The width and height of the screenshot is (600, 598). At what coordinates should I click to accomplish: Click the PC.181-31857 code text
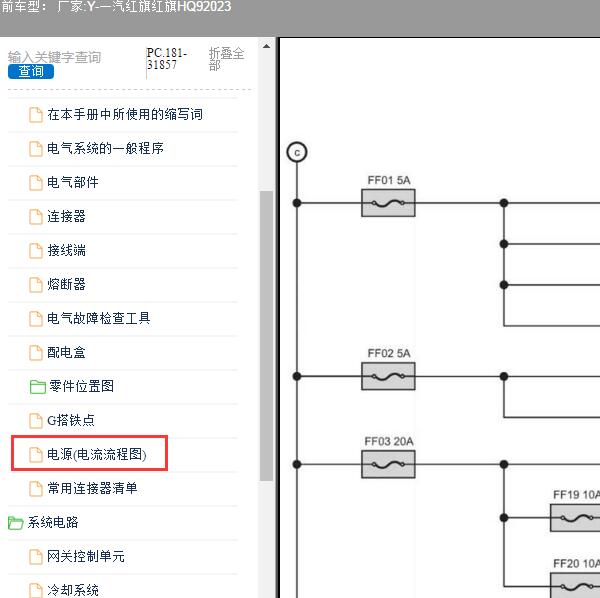pos(167,59)
